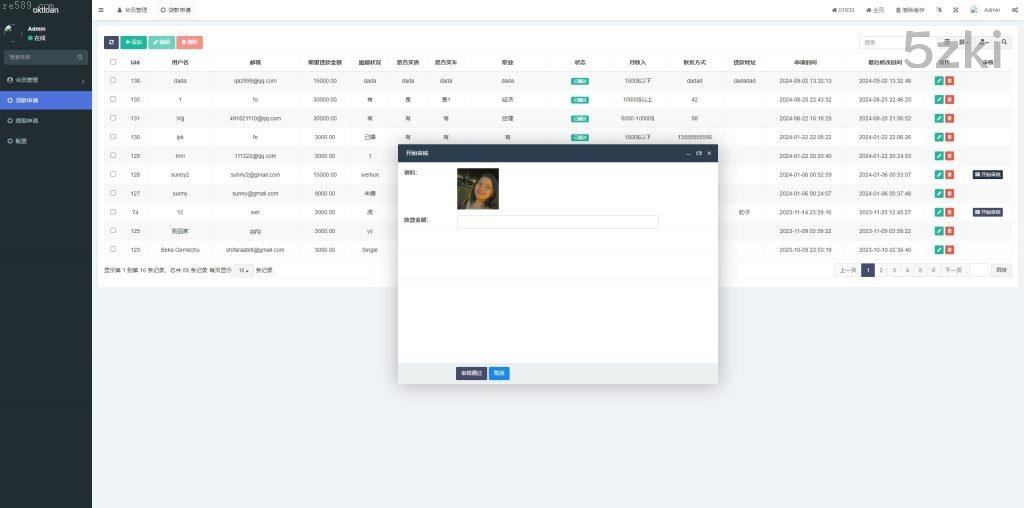Click the refresh table icon button

[111, 43]
